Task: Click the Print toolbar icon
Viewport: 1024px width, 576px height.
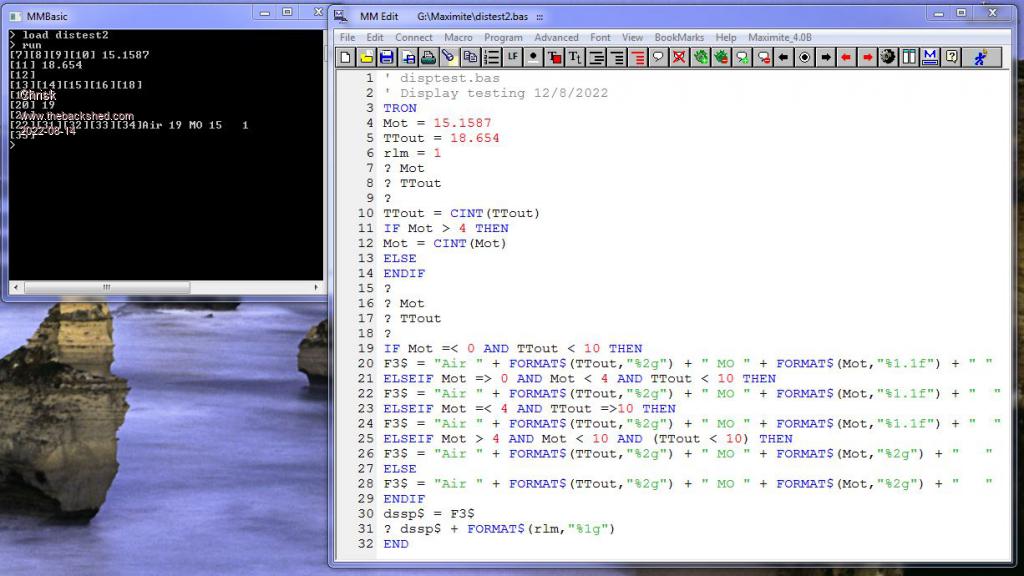Action: coord(428,57)
